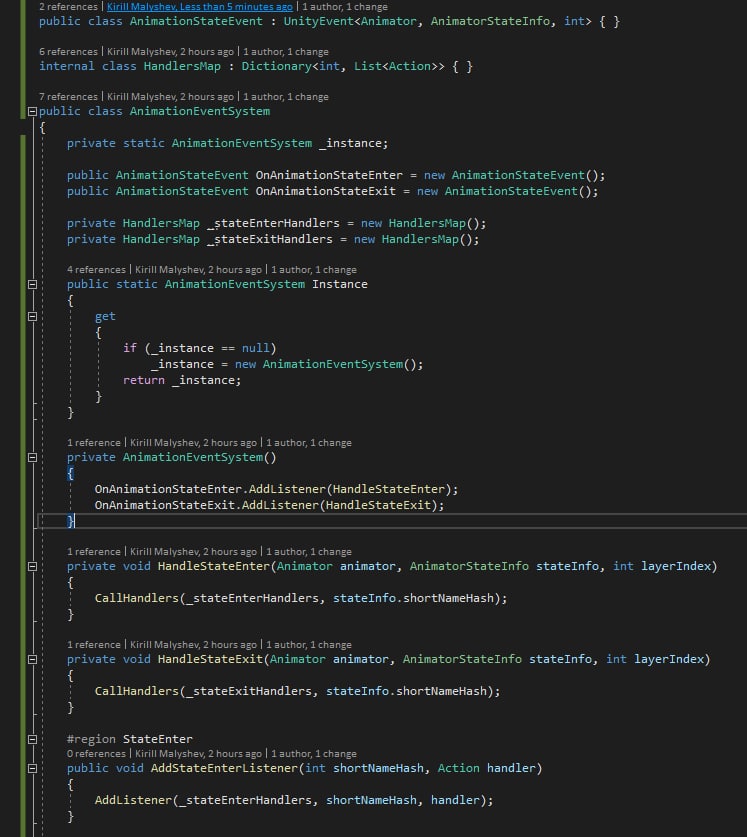The height and width of the screenshot is (837, 747).
Task: Show '7 references' for AnimationEventSystem class
Action: click(68, 97)
